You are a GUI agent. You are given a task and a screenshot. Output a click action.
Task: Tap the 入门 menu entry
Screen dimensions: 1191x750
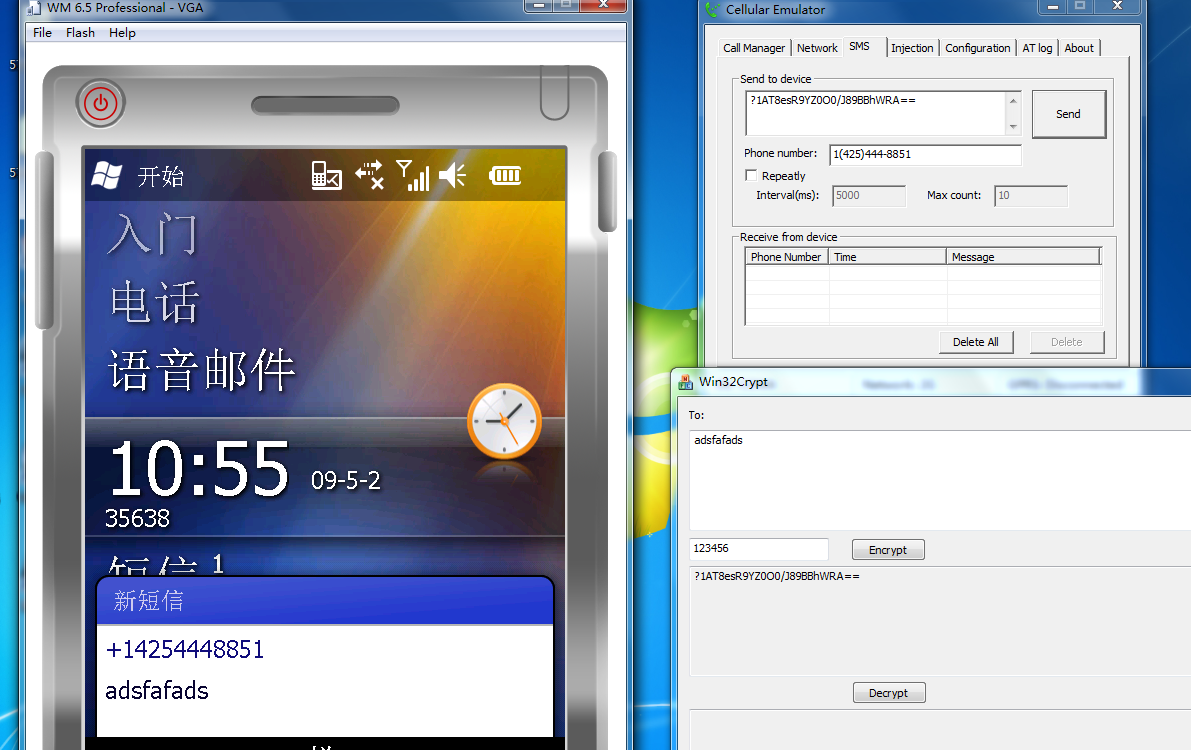(x=153, y=235)
